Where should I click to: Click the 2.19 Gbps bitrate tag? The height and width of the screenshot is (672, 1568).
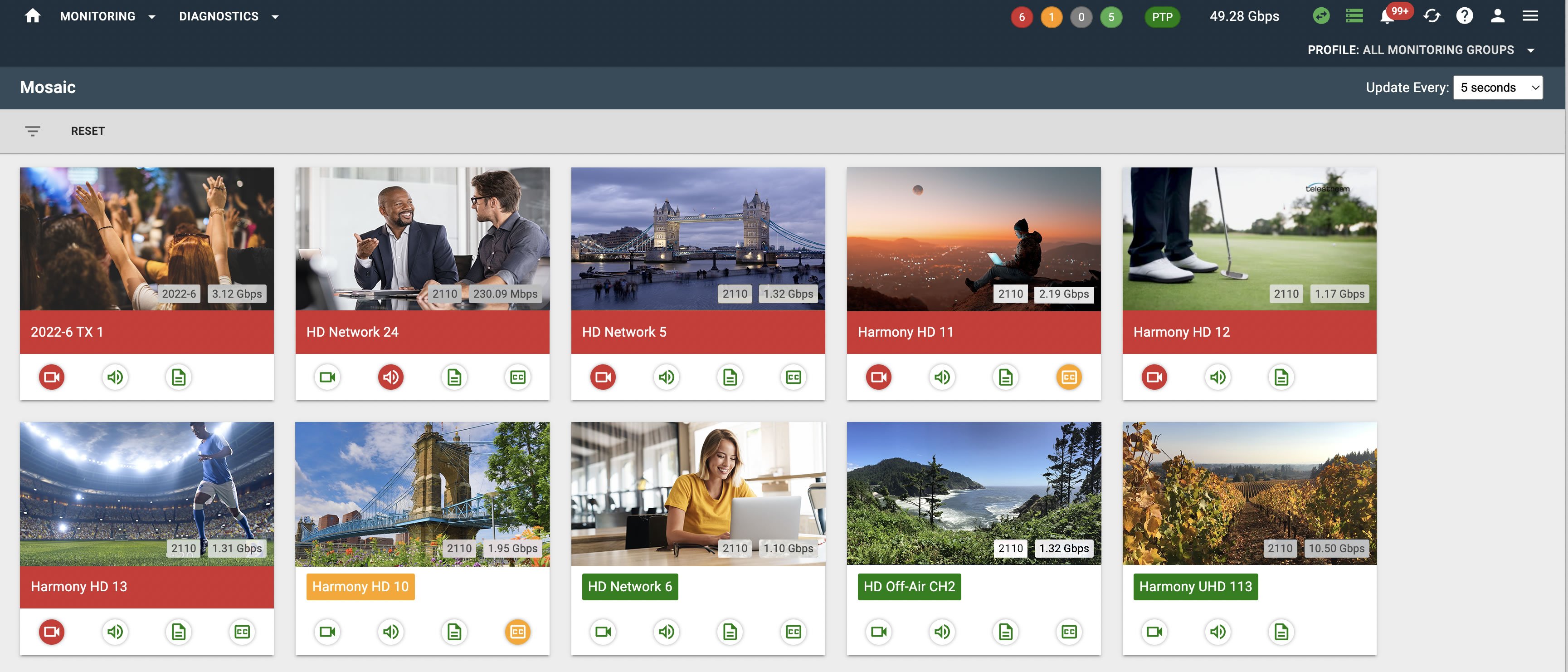coord(1063,294)
